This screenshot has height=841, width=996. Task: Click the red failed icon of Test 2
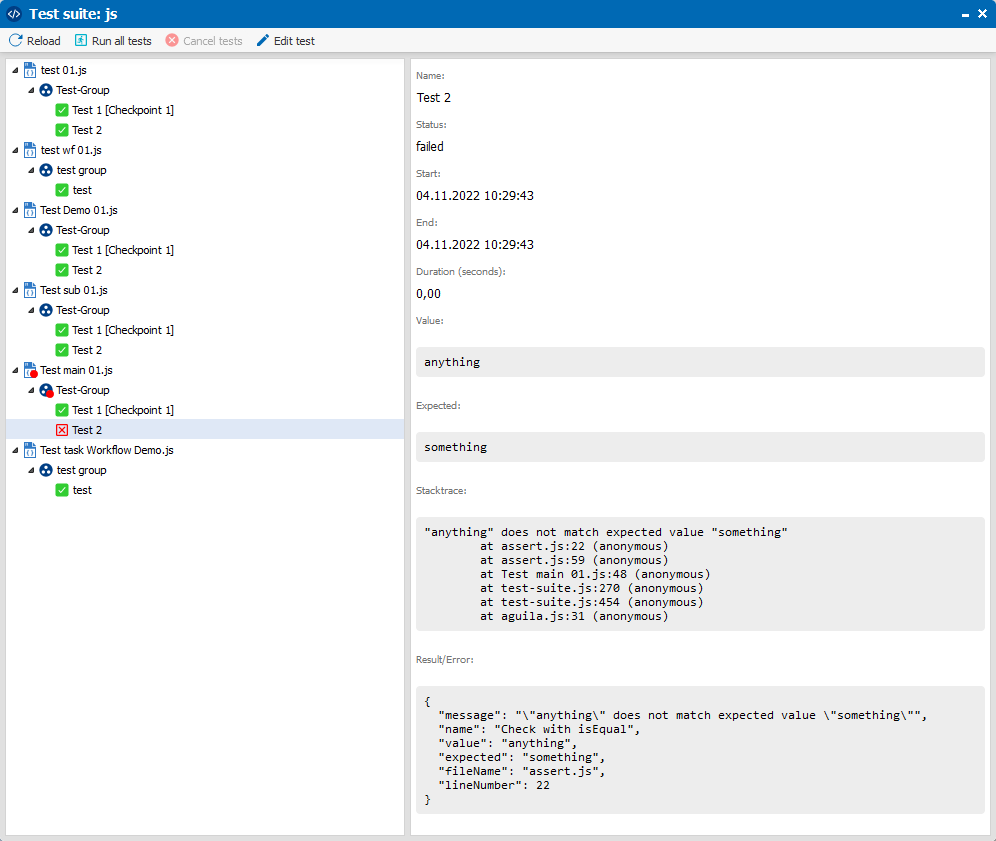click(62, 430)
